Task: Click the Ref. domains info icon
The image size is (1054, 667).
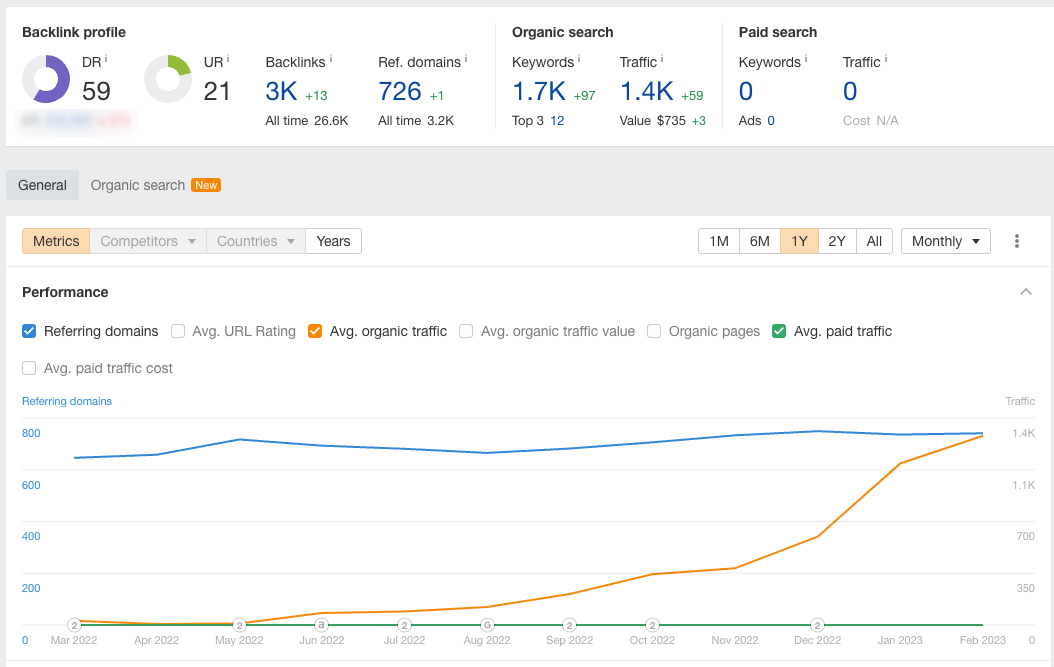Action: tap(466, 60)
